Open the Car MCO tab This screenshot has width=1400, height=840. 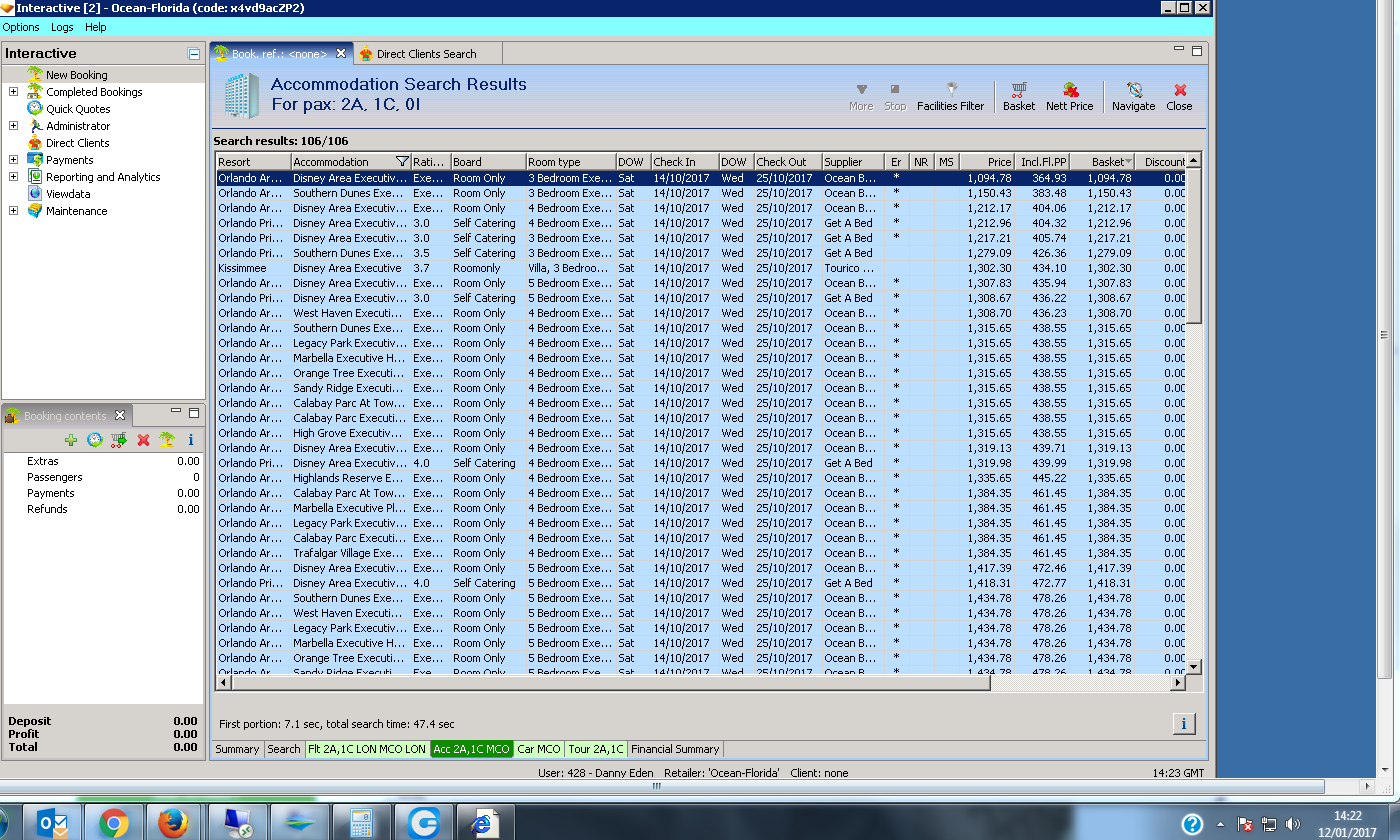tap(539, 749)
